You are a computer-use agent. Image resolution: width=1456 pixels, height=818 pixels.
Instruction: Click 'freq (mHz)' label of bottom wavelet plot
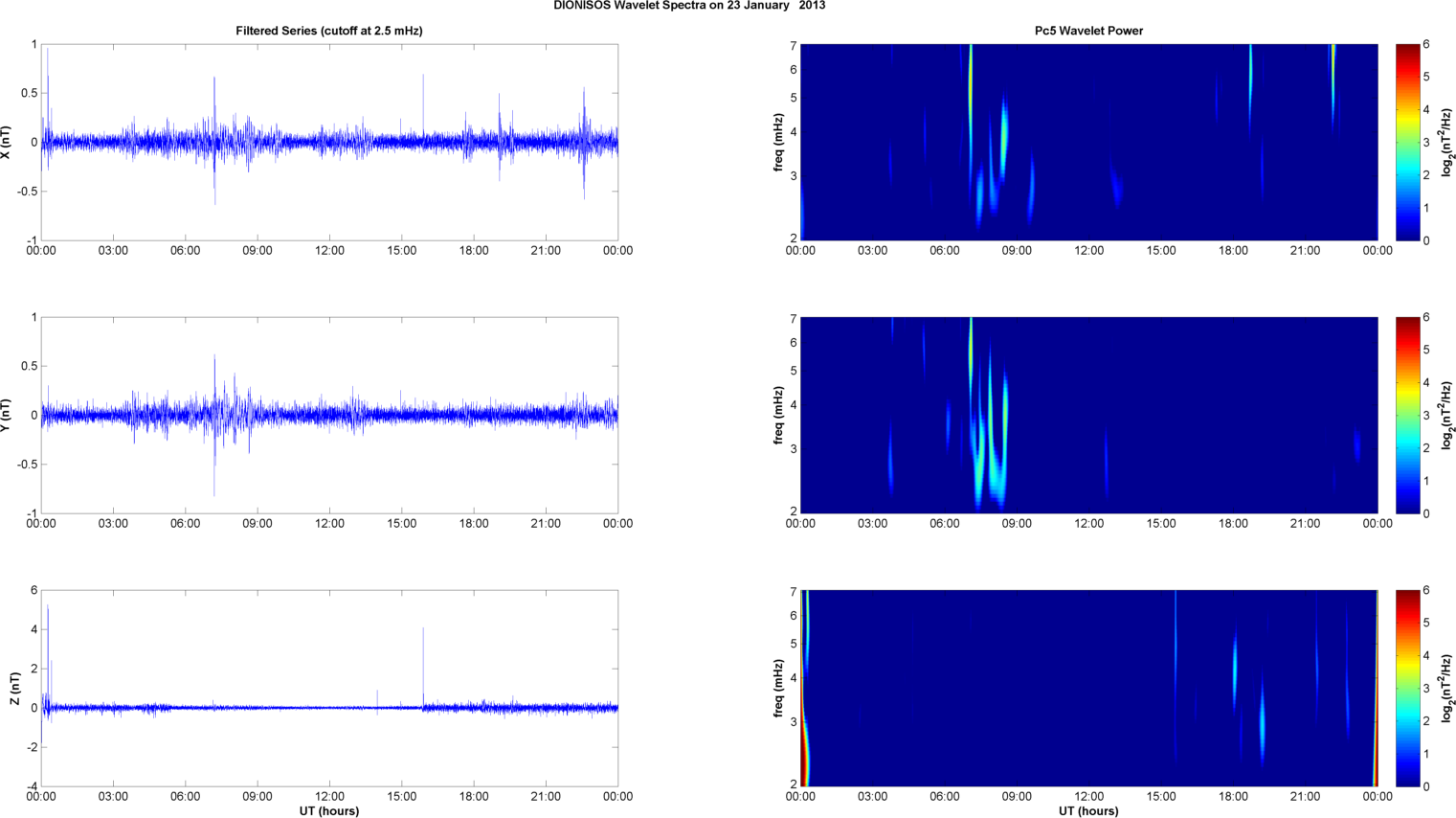click(778, 688)
